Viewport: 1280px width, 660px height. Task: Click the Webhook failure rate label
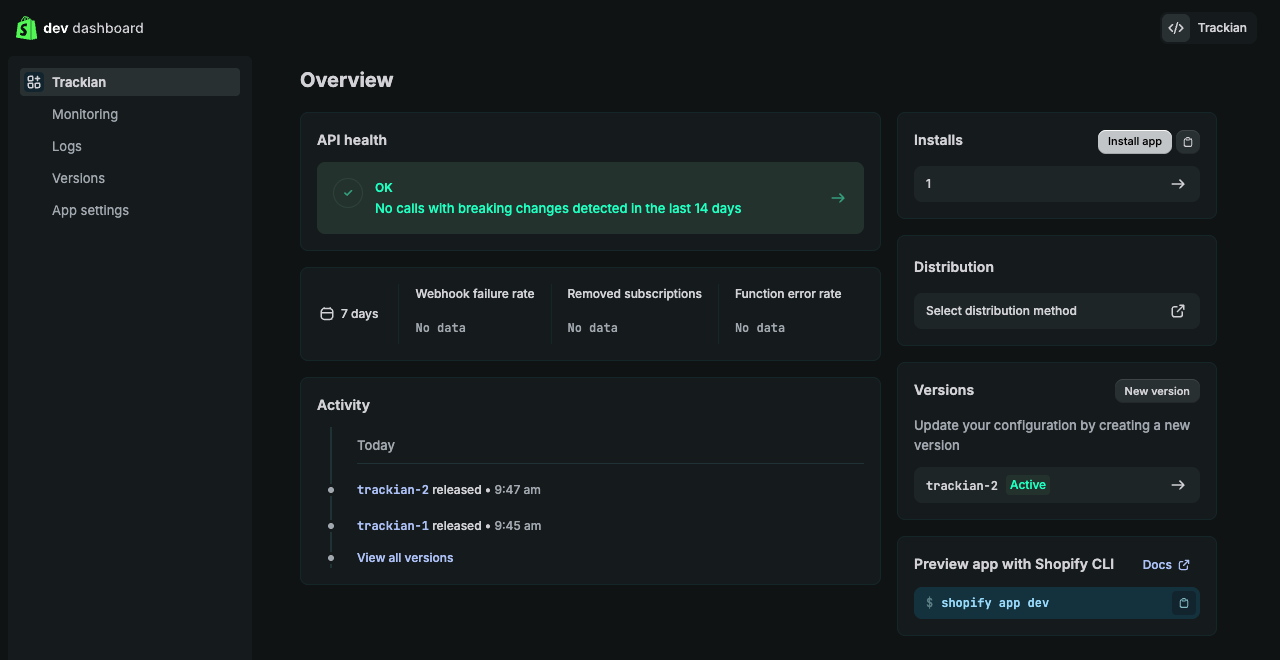pyautogui.click(x=475, y=294)
